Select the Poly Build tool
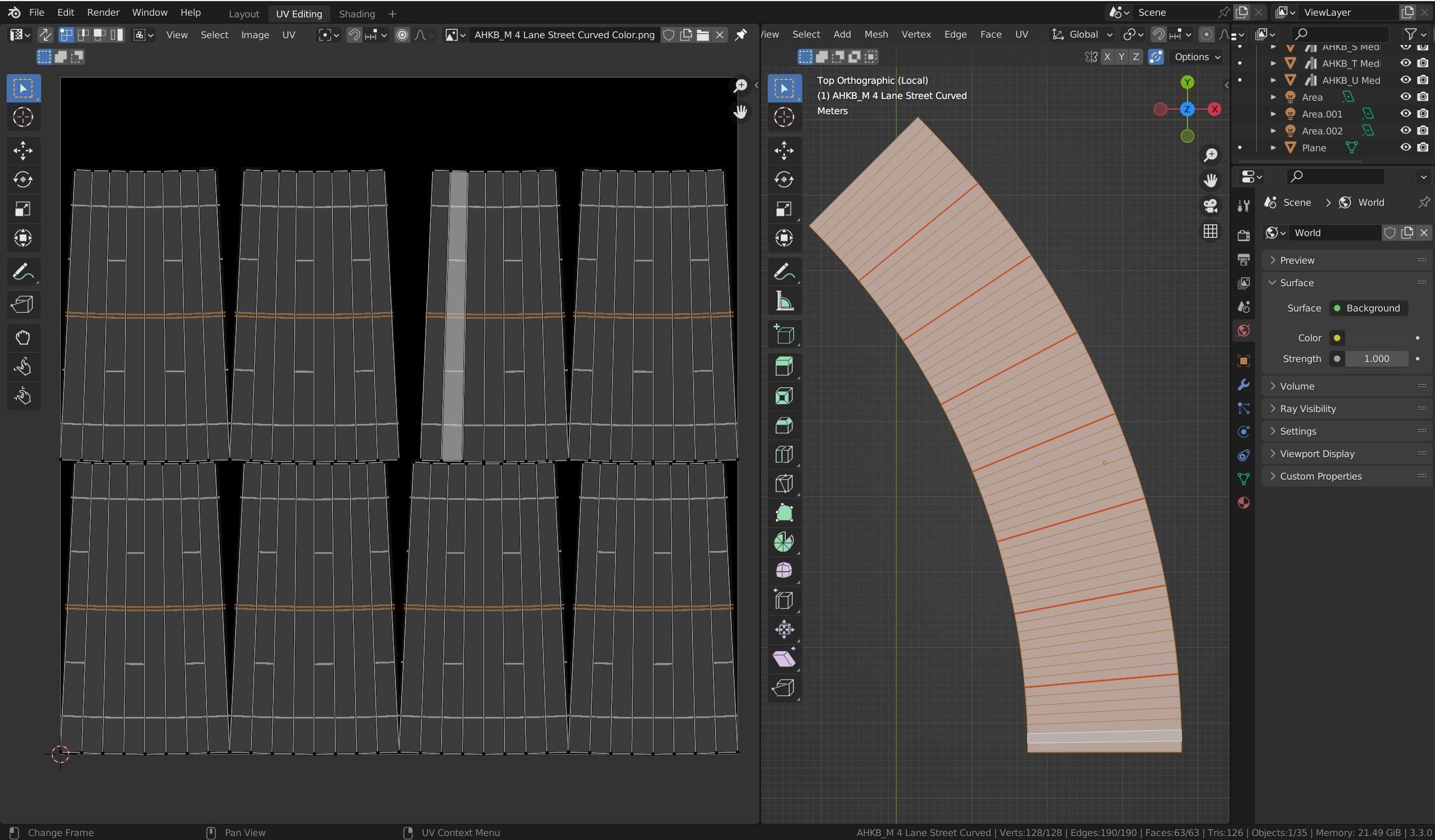This screenshot has width=1435, height=840. [784, 513]
